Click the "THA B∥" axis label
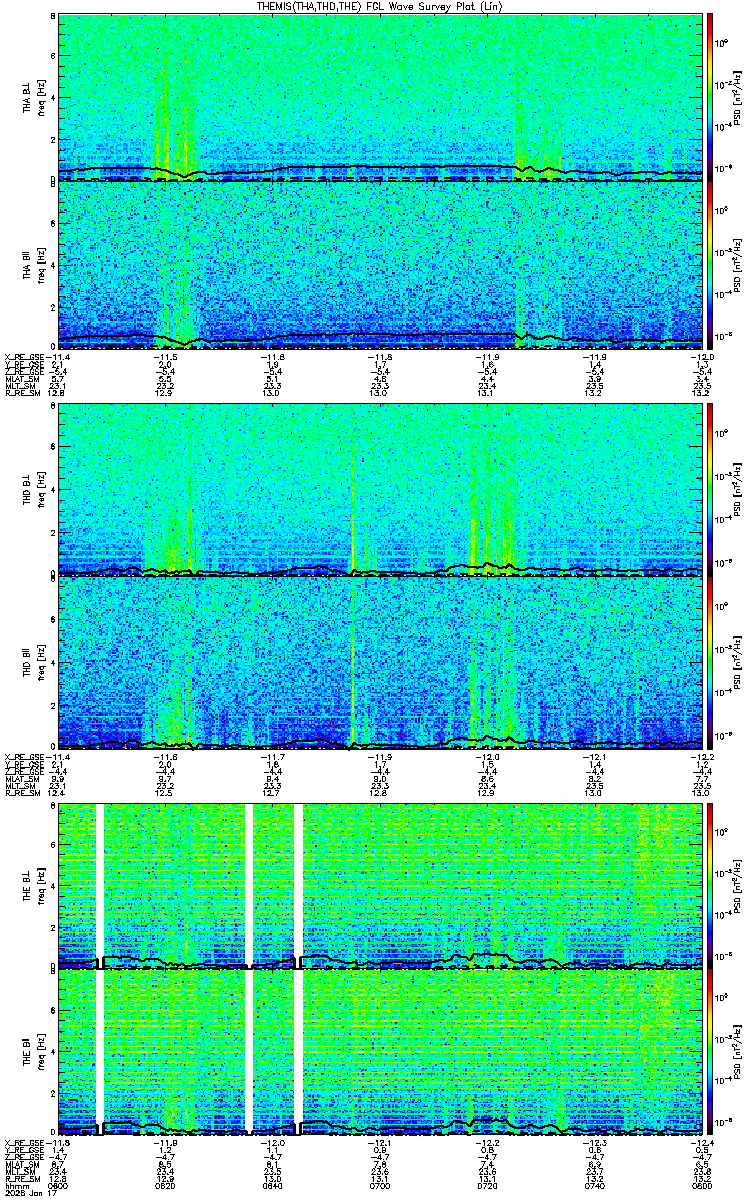Viewport: 750px width, 1200px height. [27, 264]
